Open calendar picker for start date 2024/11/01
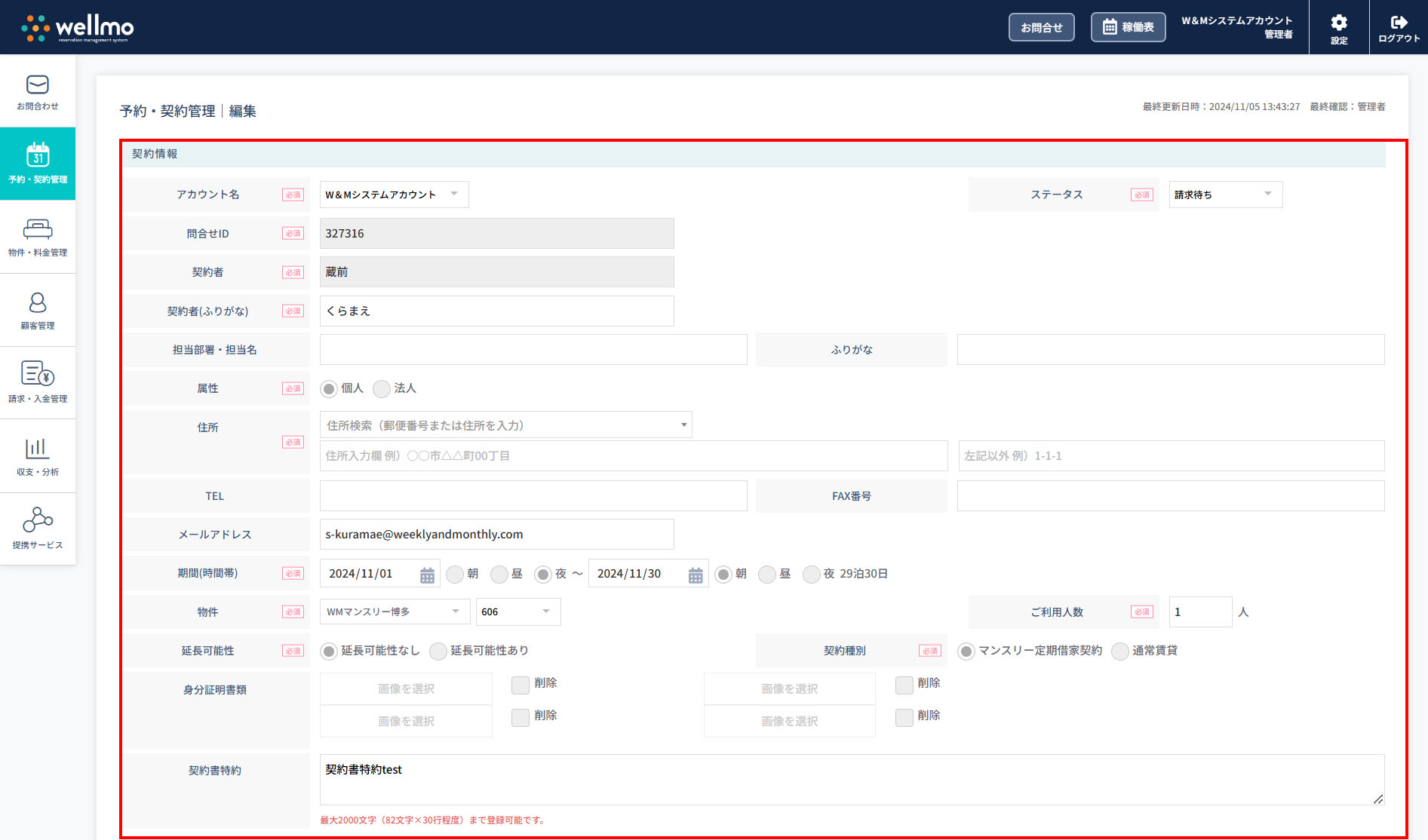 tap(427, 575)
